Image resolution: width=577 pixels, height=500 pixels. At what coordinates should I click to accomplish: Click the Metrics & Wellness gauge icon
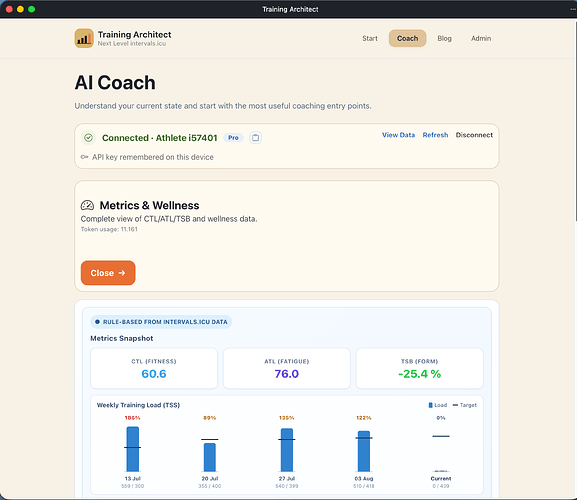(x=87, y=205)
